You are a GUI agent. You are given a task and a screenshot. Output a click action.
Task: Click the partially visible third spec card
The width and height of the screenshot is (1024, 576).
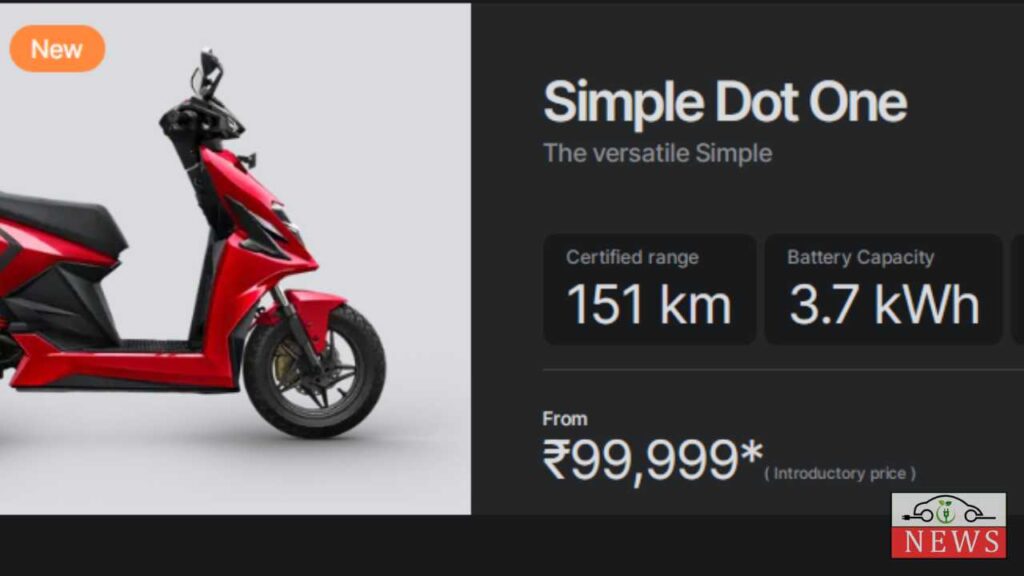click(1017, 289)
